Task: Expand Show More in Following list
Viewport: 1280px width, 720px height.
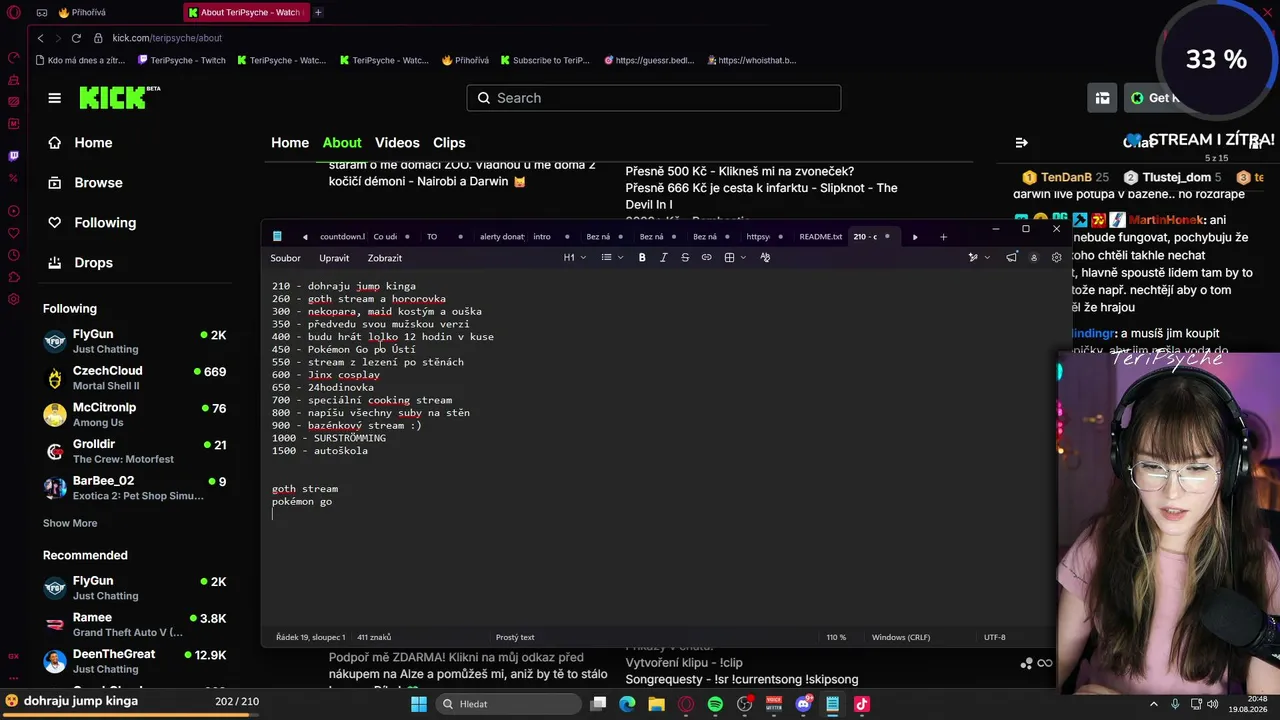Action: click(70, 523)
